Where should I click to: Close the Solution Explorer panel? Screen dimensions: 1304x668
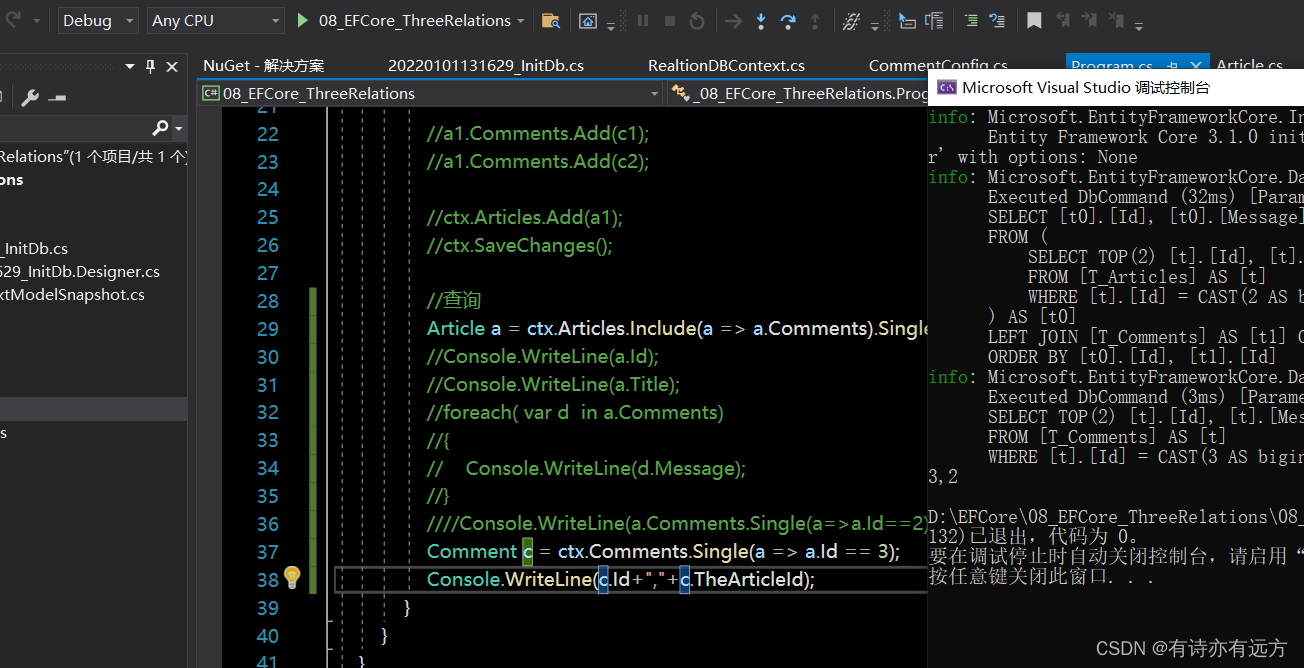(172, 66)
